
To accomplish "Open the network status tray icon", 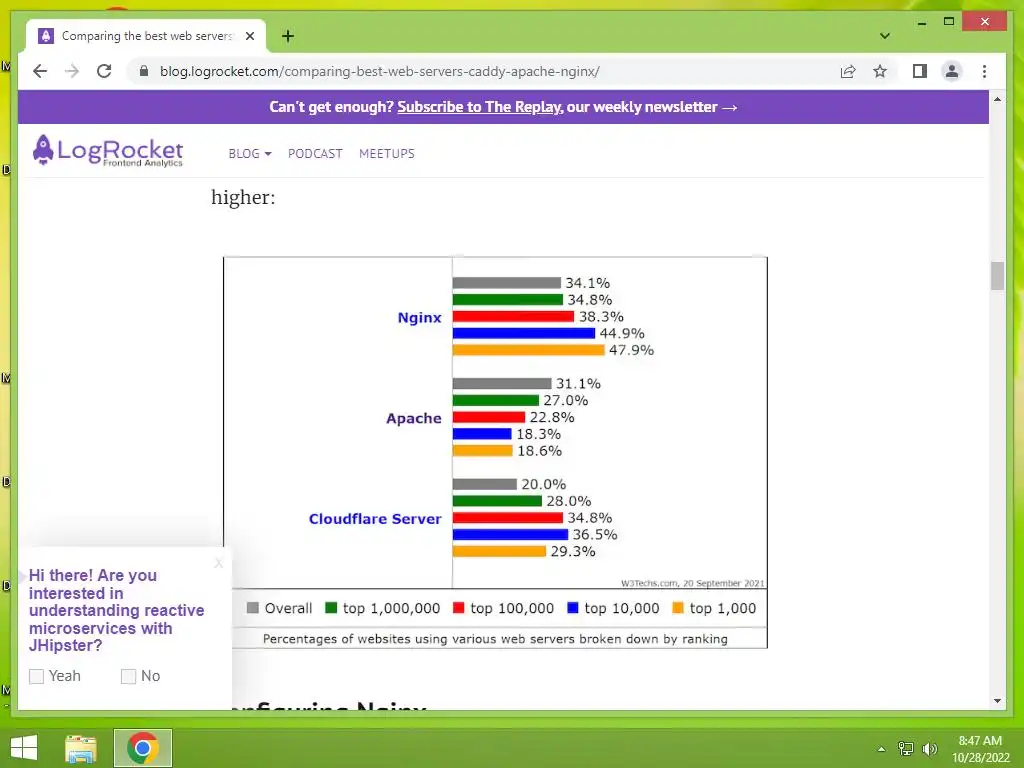I will [905, 749].
